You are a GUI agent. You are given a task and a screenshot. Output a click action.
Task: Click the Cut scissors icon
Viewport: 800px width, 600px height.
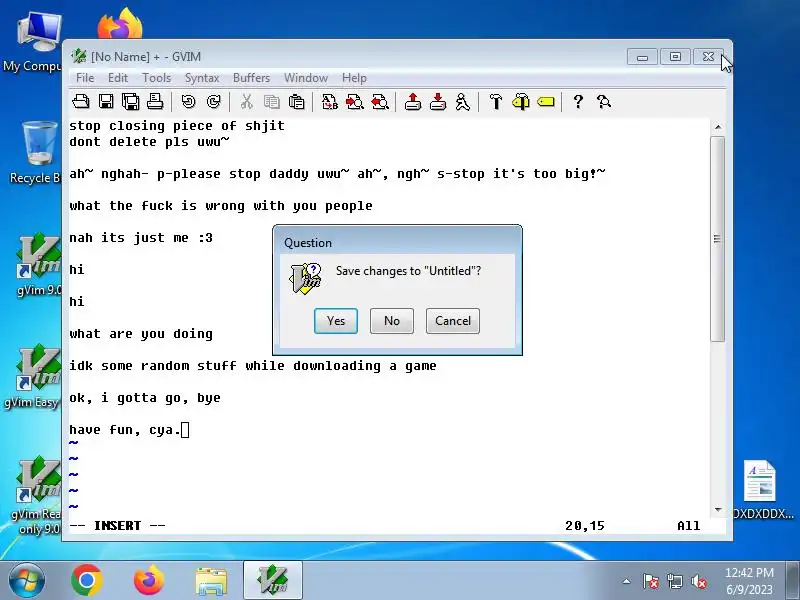pyautogui.click(x=247, y=102)
